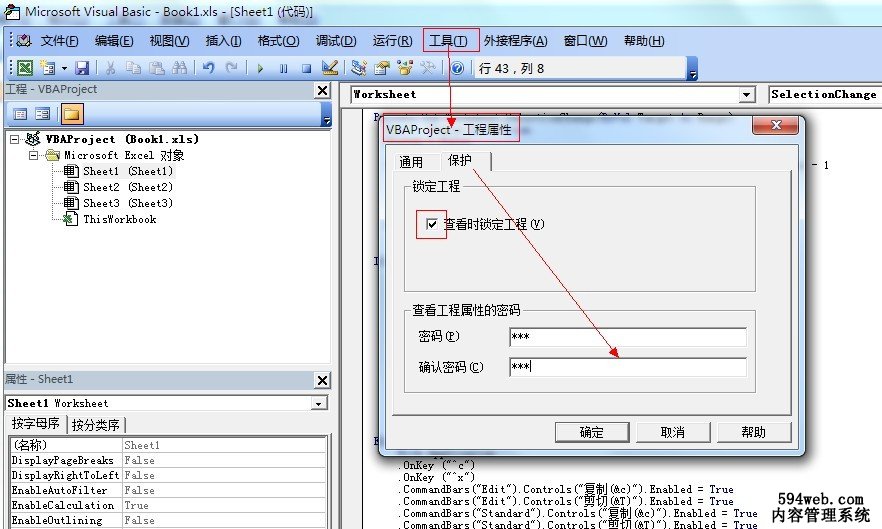The height and width of the screenshot is (529, 882).
Task: Open the SelectionChange procedure combo box
Action: tap(825, 95)
